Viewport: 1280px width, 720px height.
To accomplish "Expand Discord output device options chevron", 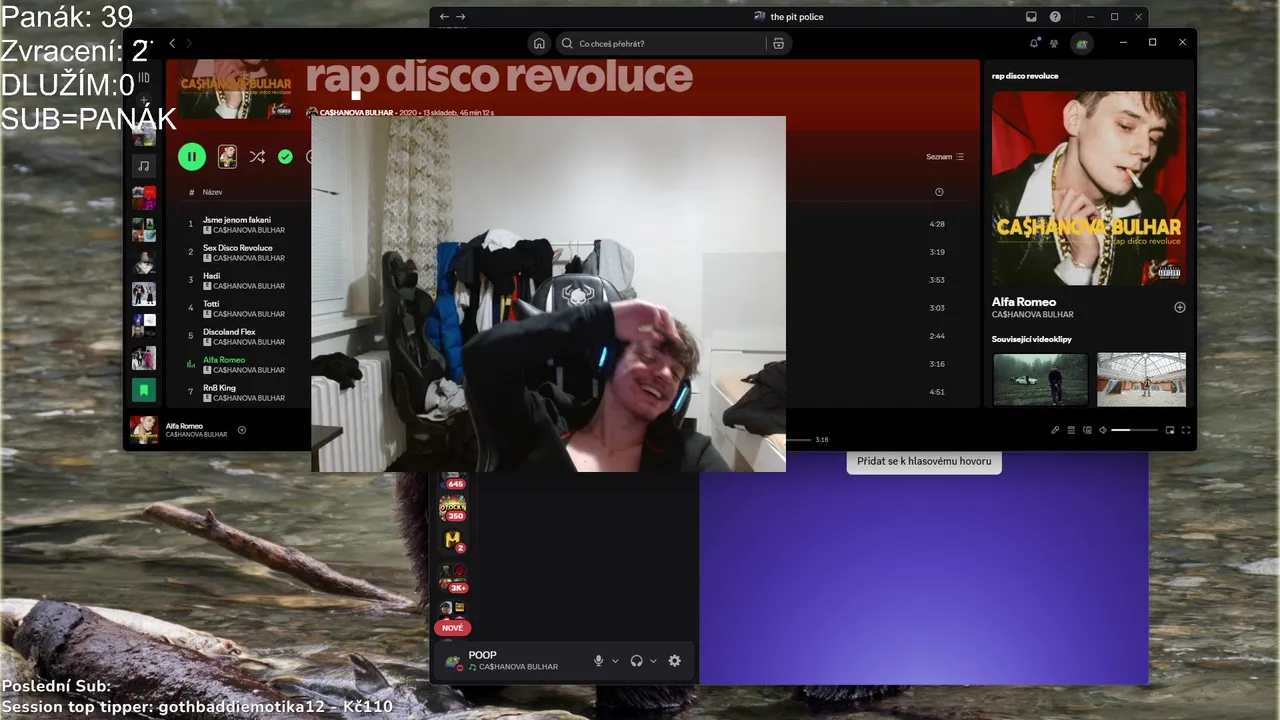I will (653, 661).
